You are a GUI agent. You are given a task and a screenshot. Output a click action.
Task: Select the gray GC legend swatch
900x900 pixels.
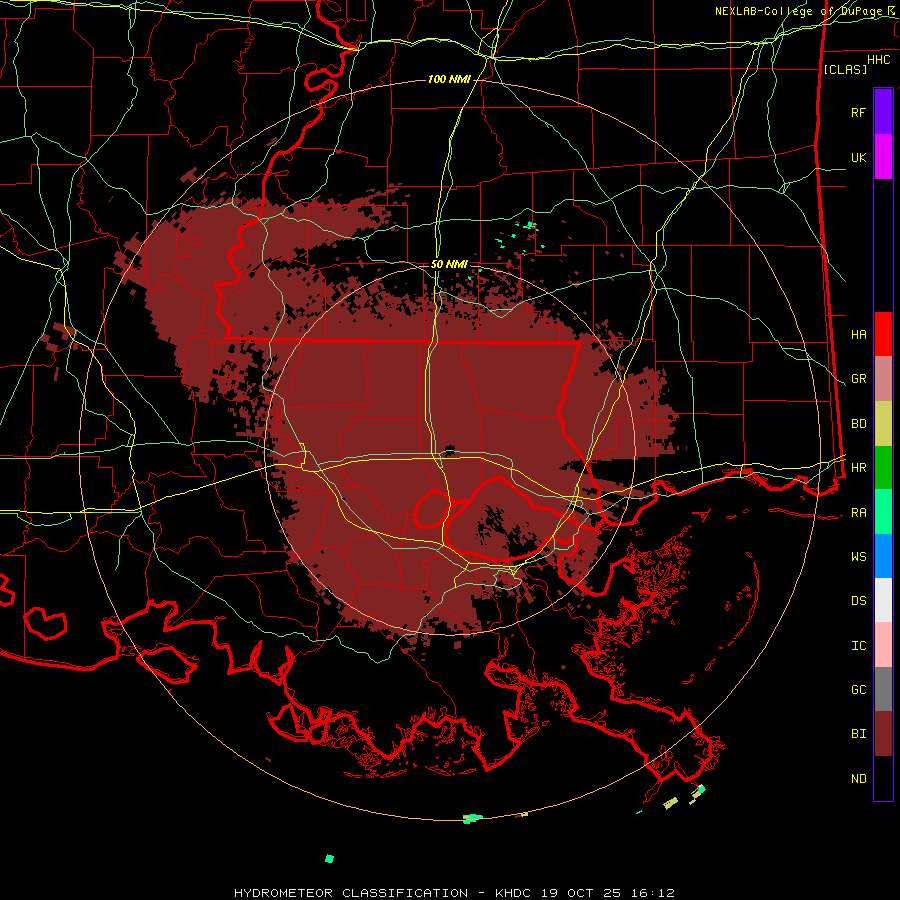click(x=883, y=689)
